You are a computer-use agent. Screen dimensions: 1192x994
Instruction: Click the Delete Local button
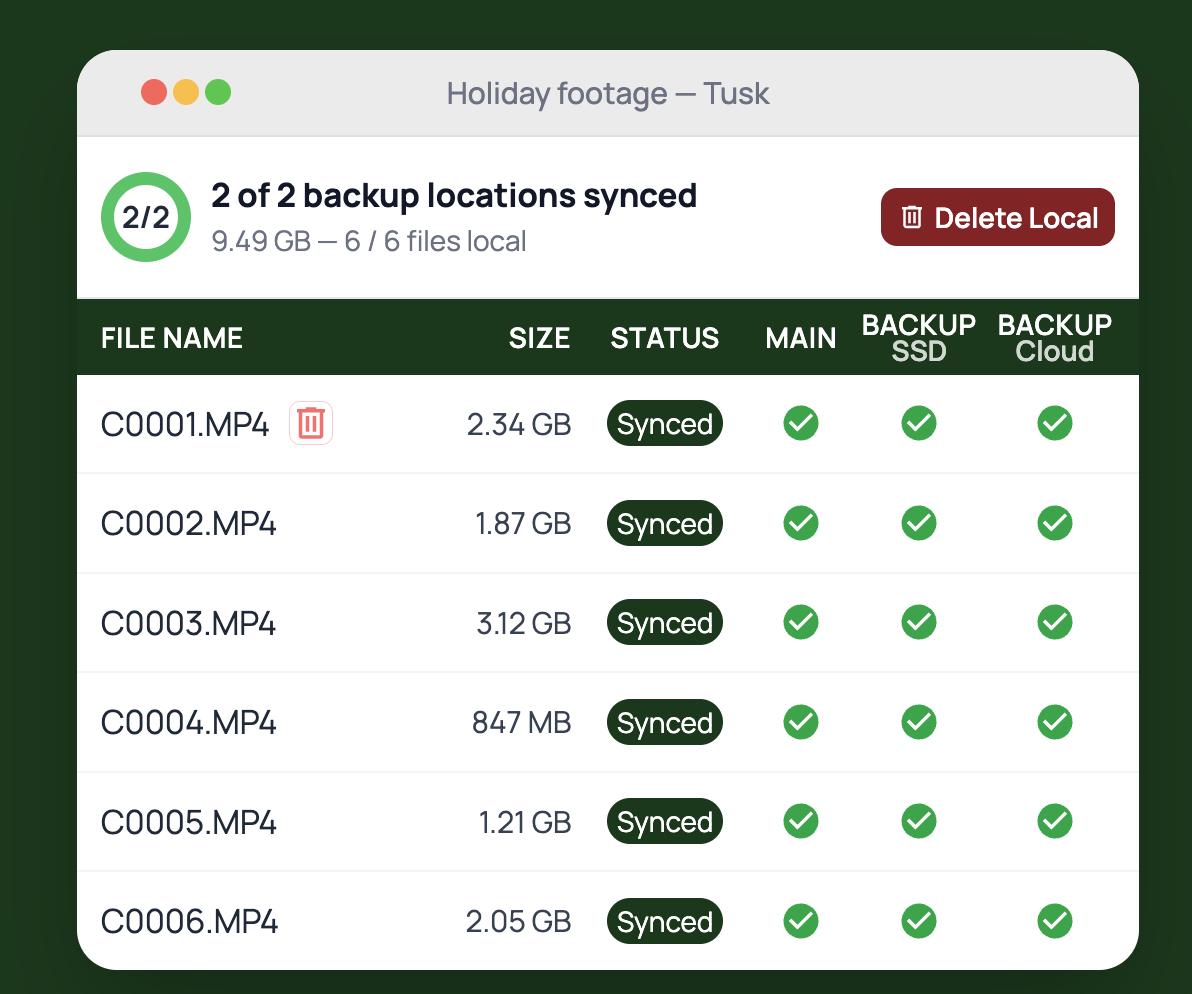pos(997,217)
